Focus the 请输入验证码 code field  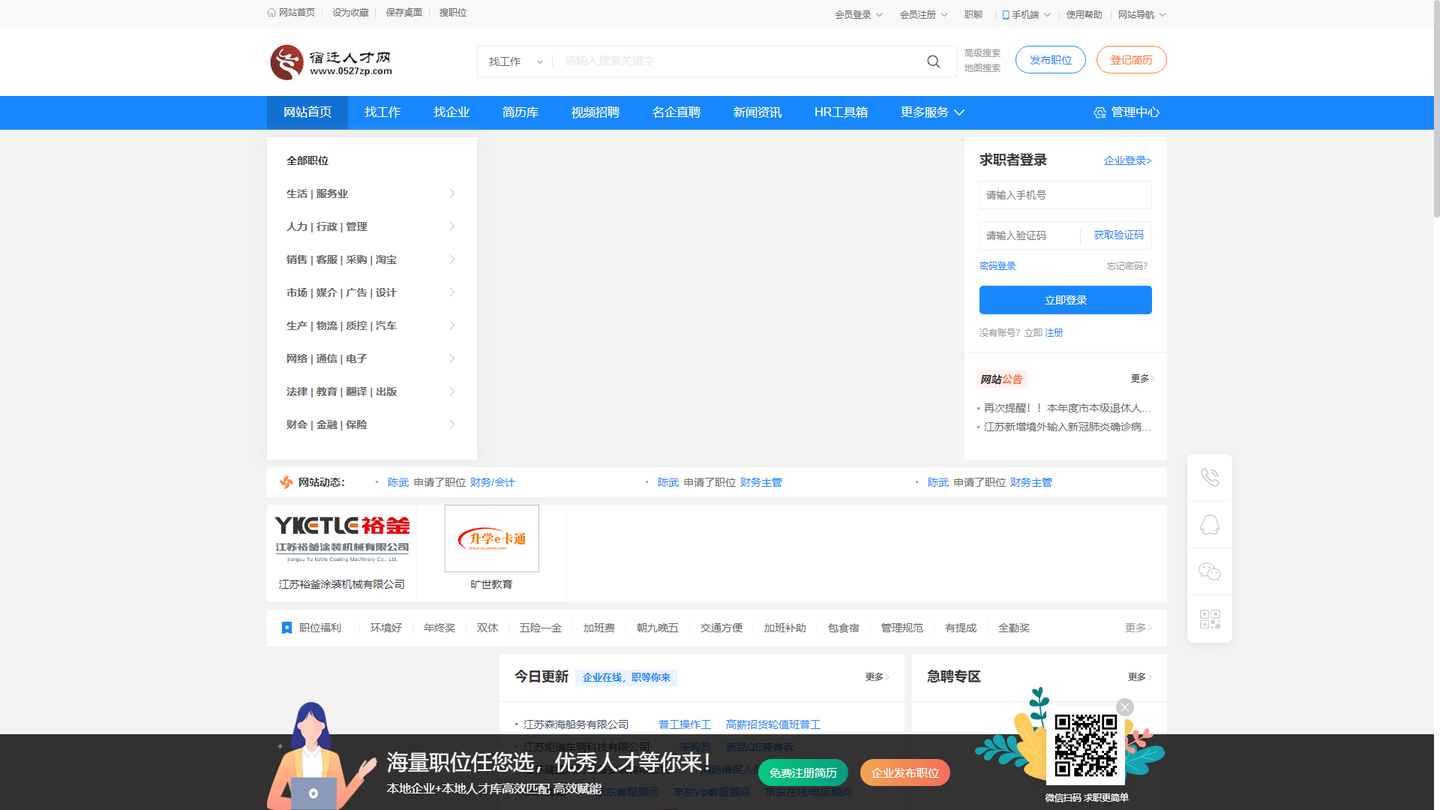point(1029,236)
